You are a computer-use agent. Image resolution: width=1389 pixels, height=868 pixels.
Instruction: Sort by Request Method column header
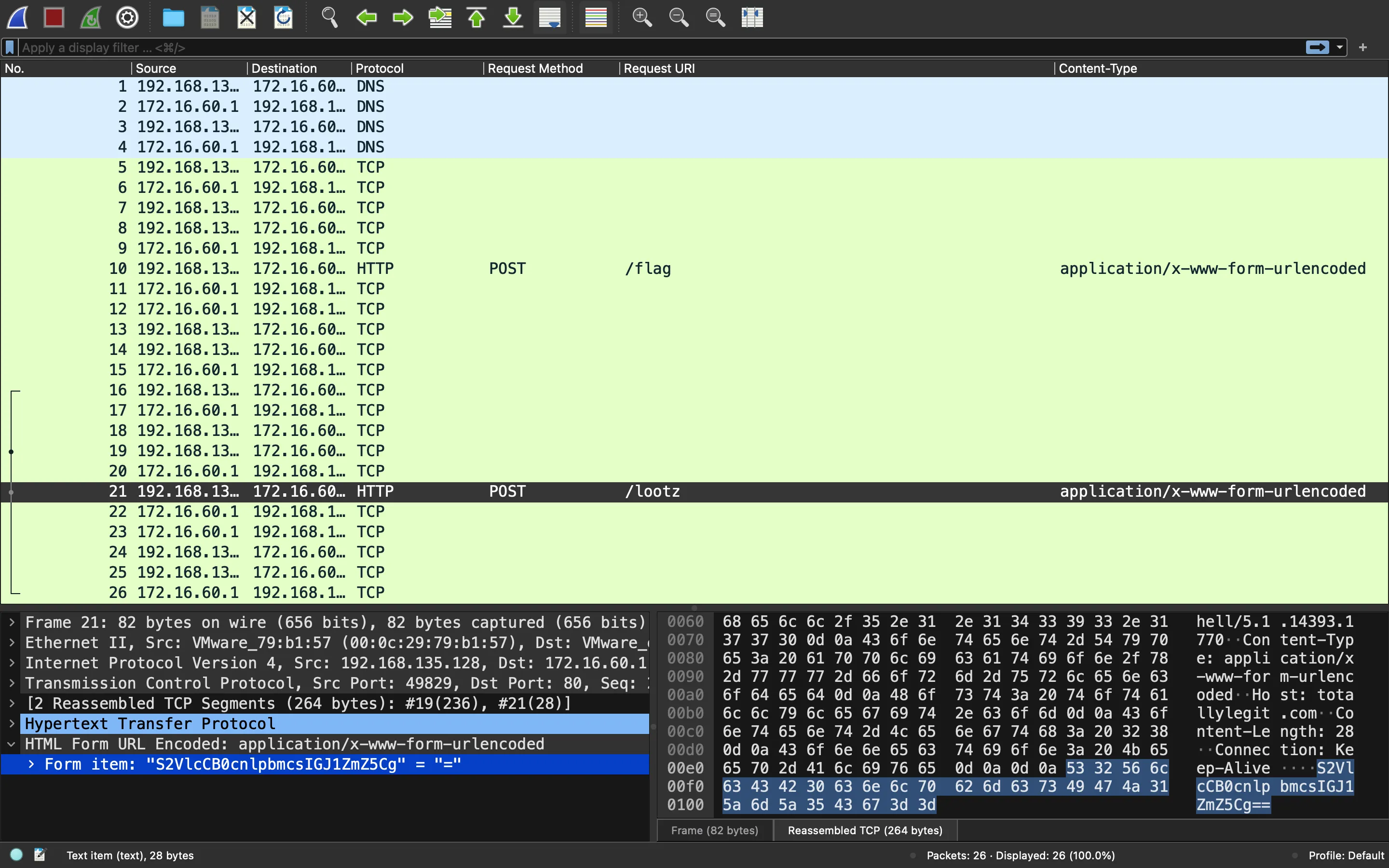(x=552, y=68)
